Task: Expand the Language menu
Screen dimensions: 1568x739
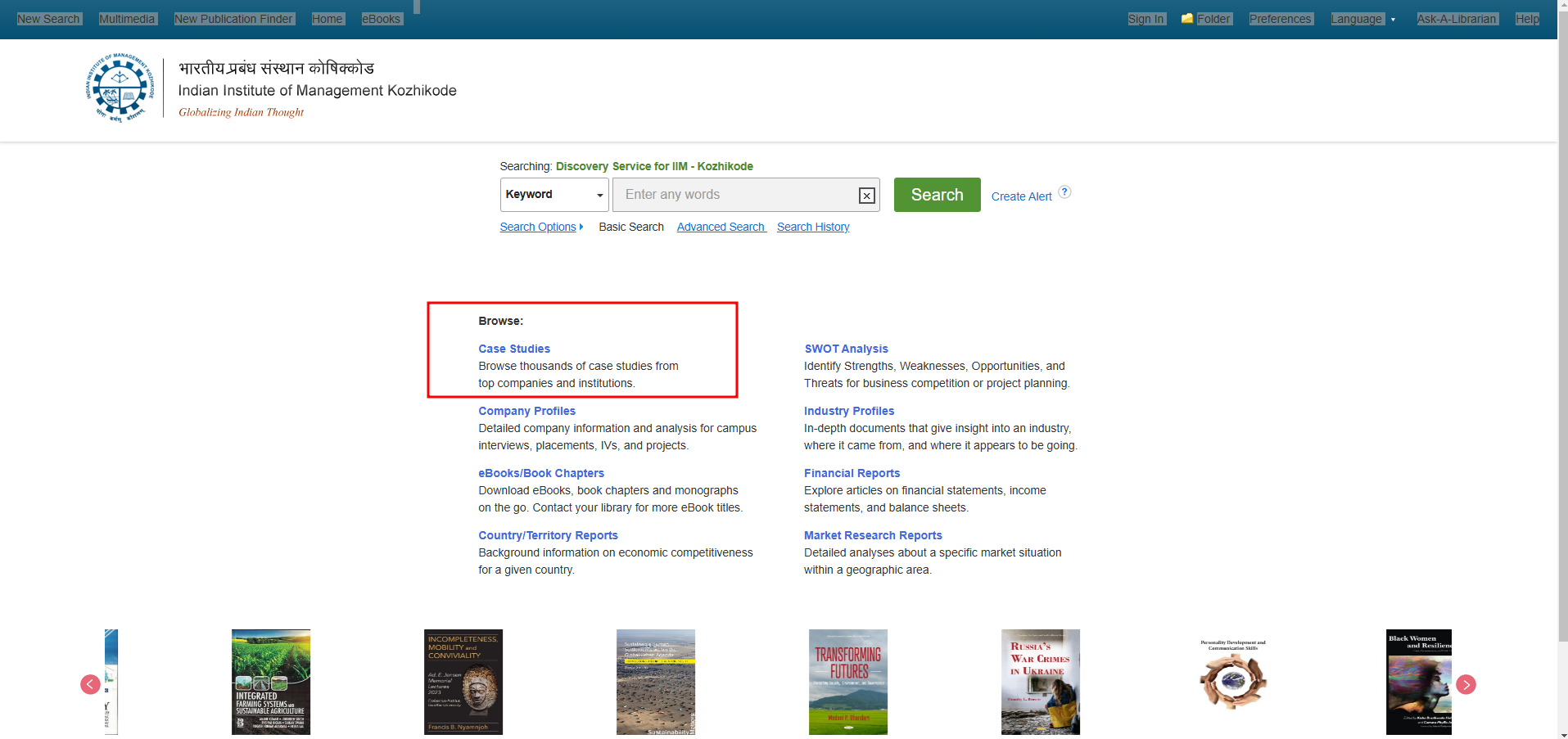Action: tap(1362, 19)
